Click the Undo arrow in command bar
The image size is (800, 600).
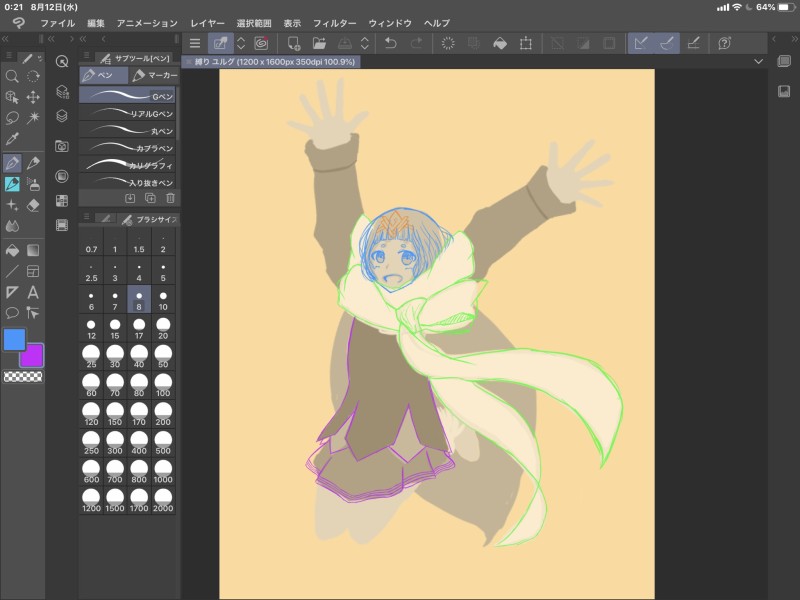[391, 43]
